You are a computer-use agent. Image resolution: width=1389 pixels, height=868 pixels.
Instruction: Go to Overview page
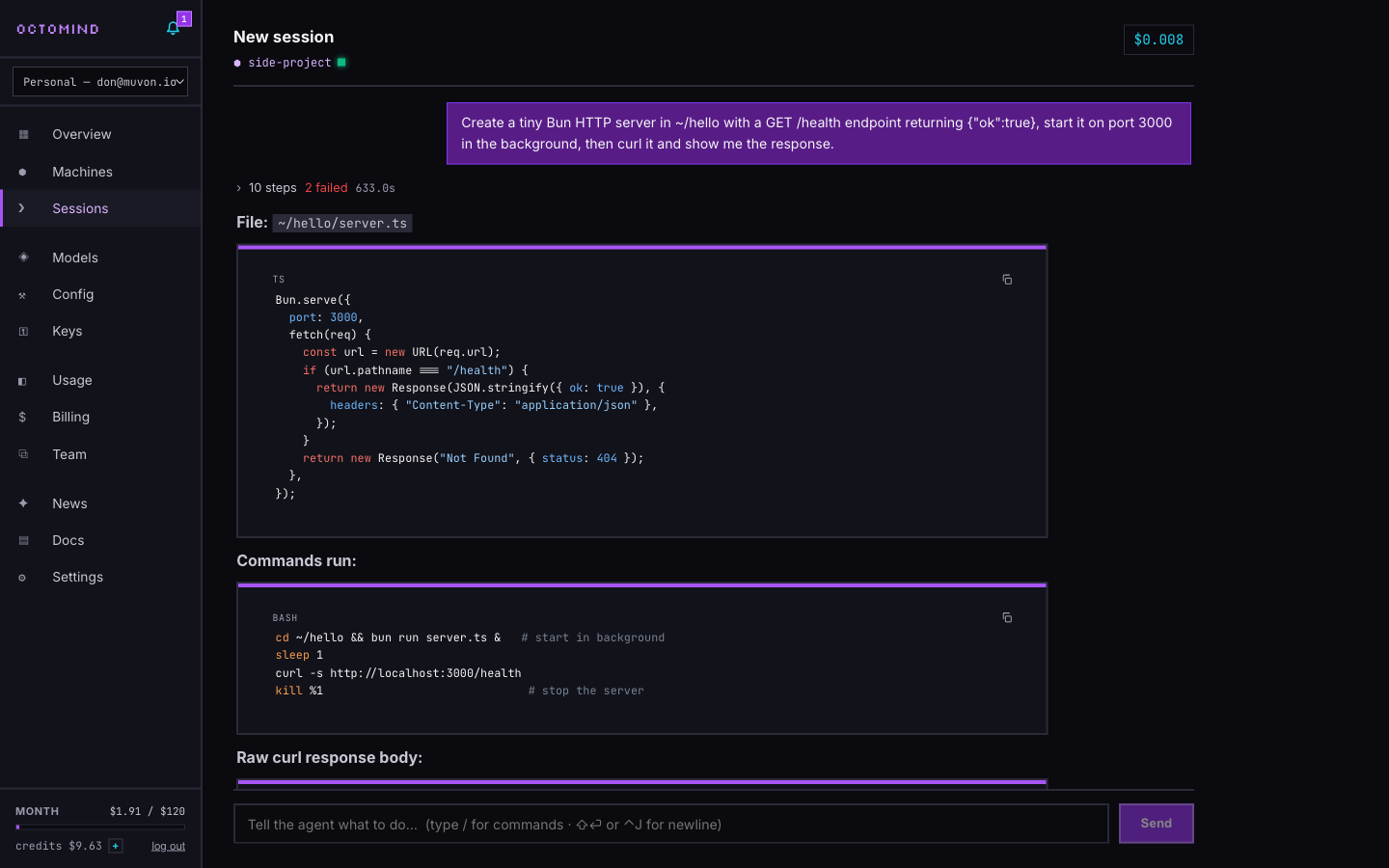(x=100, y=134)
